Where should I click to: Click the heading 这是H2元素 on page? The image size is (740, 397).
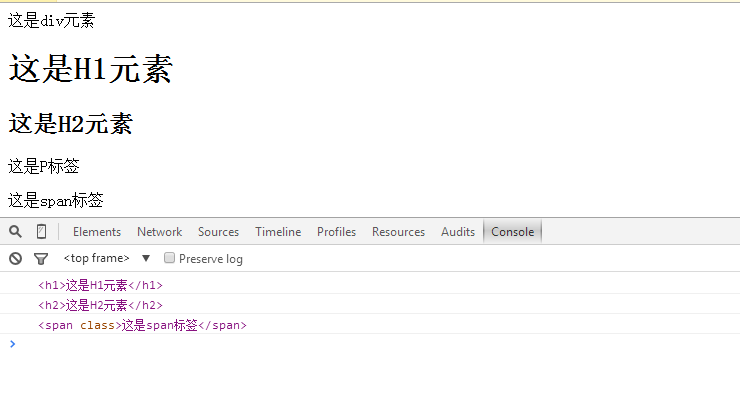71,124
